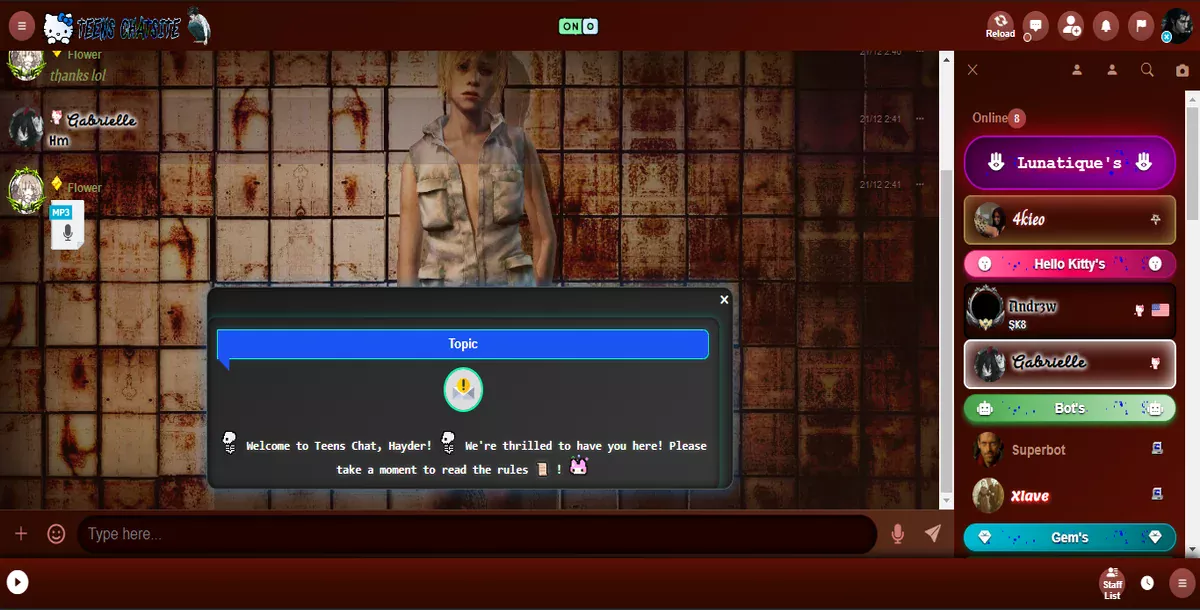The height and width of the screenshot is (610, 1200).
Task: Search users with magnifier icon
Action: click(1147, 70)
